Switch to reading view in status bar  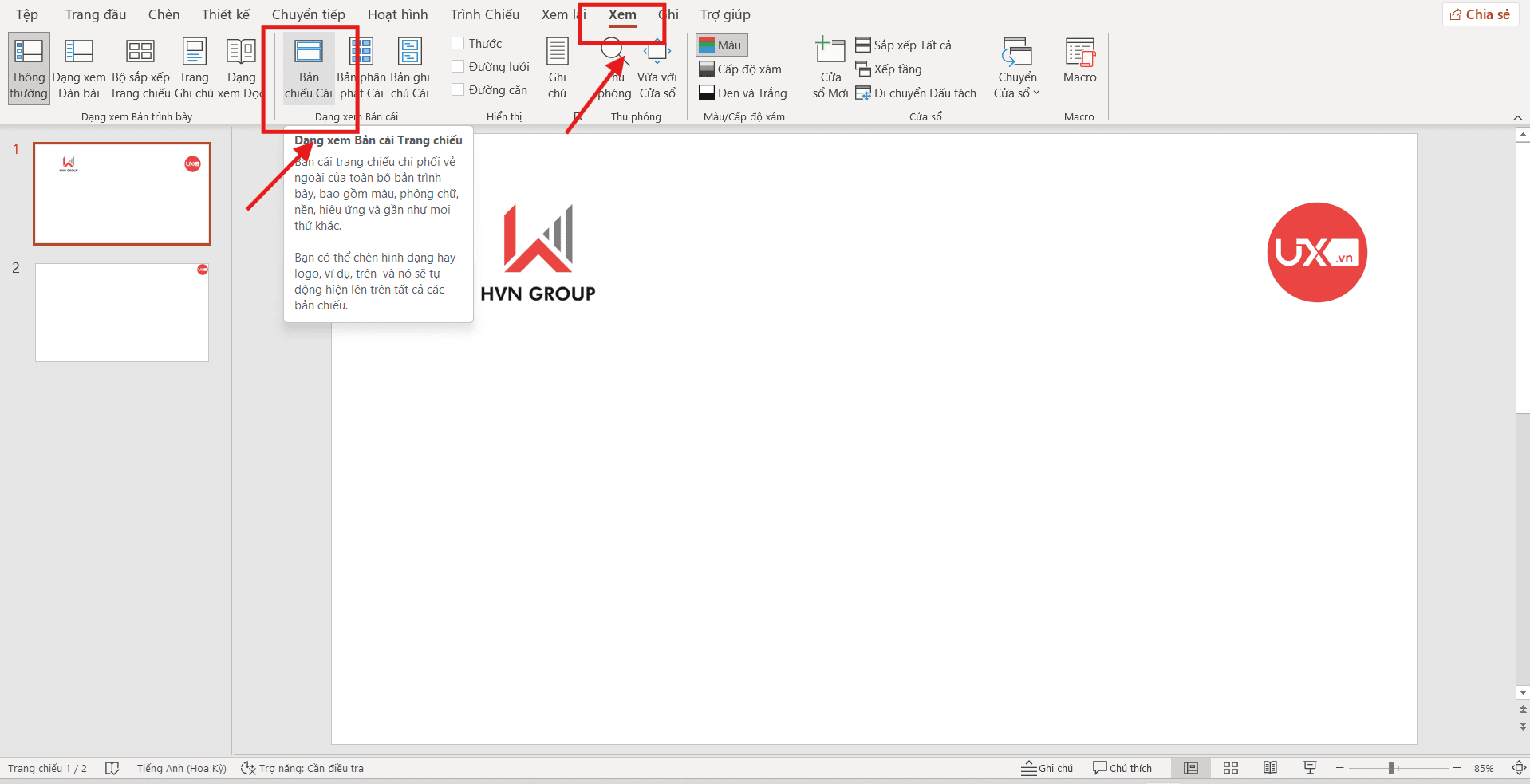tap(1270, 768)
